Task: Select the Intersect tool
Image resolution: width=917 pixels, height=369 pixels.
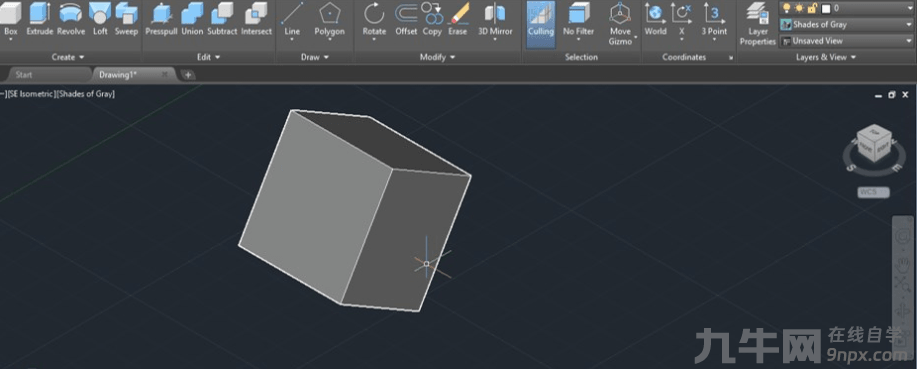Action: [257, 19]
